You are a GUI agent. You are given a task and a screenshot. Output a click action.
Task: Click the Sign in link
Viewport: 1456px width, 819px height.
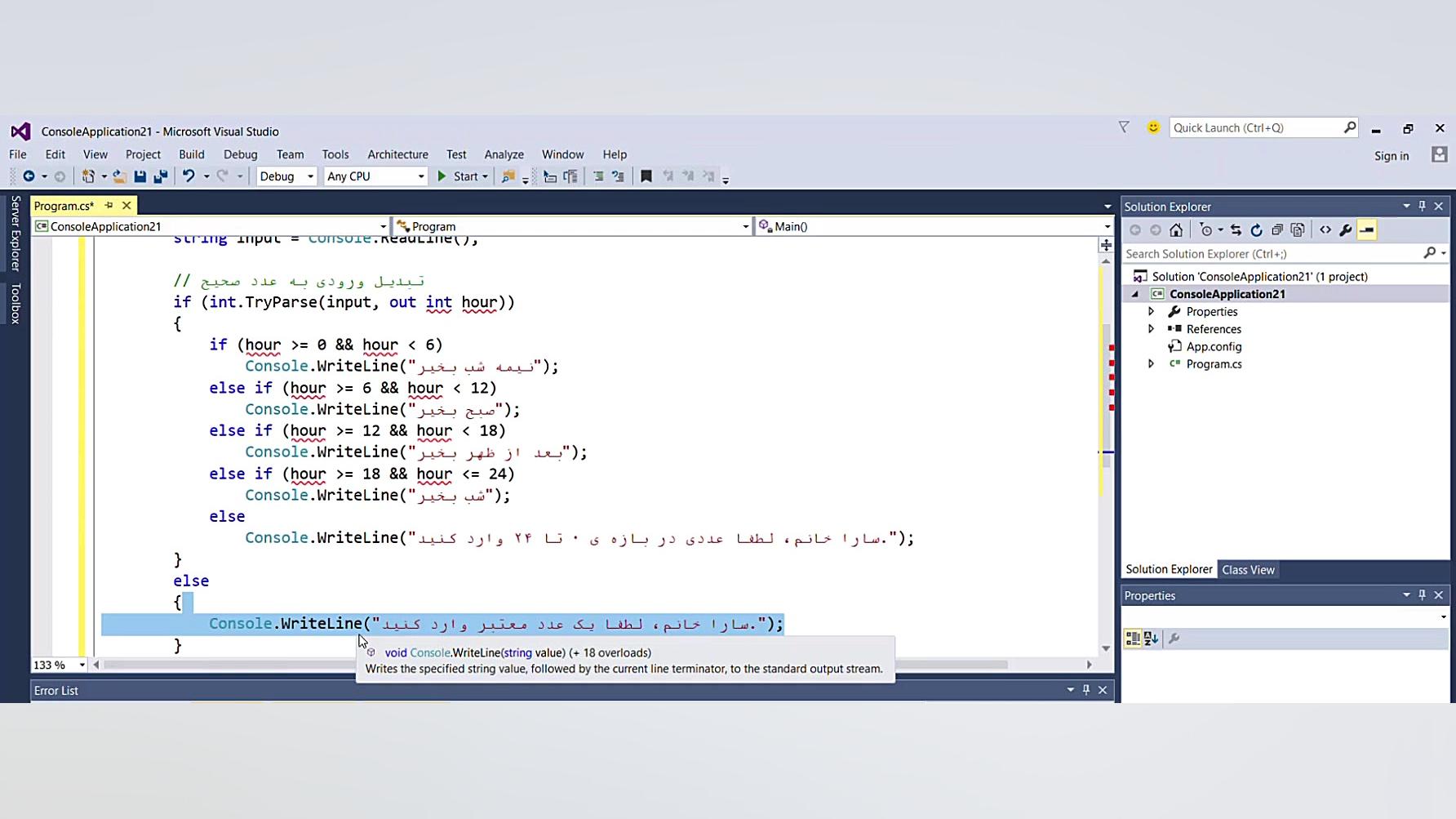click(1392, 156)
